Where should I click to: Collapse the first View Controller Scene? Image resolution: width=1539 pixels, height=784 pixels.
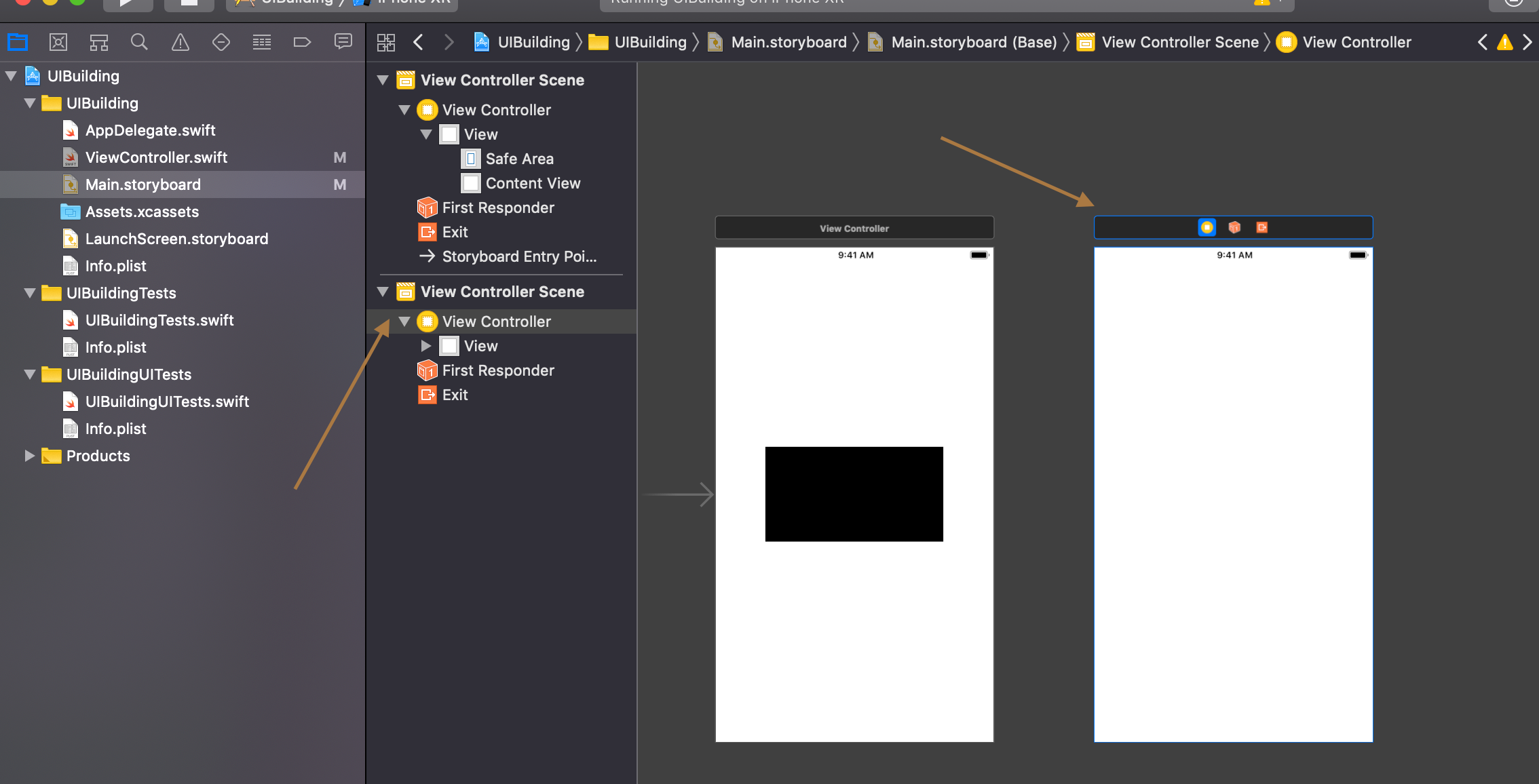tap(383, 80)
